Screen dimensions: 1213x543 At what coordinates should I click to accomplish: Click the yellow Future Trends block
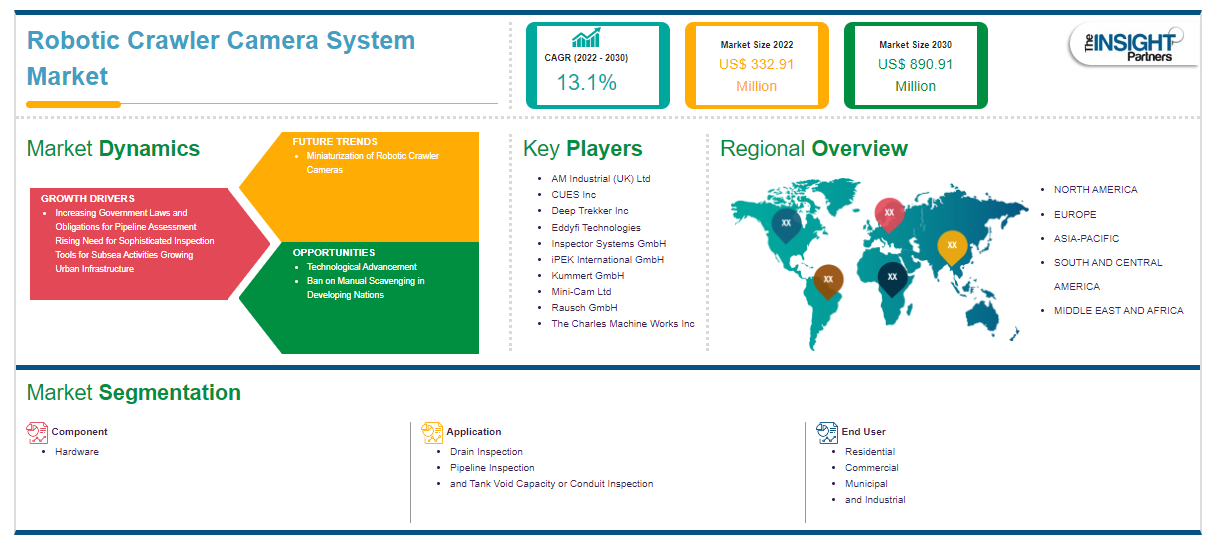point(360,186)
